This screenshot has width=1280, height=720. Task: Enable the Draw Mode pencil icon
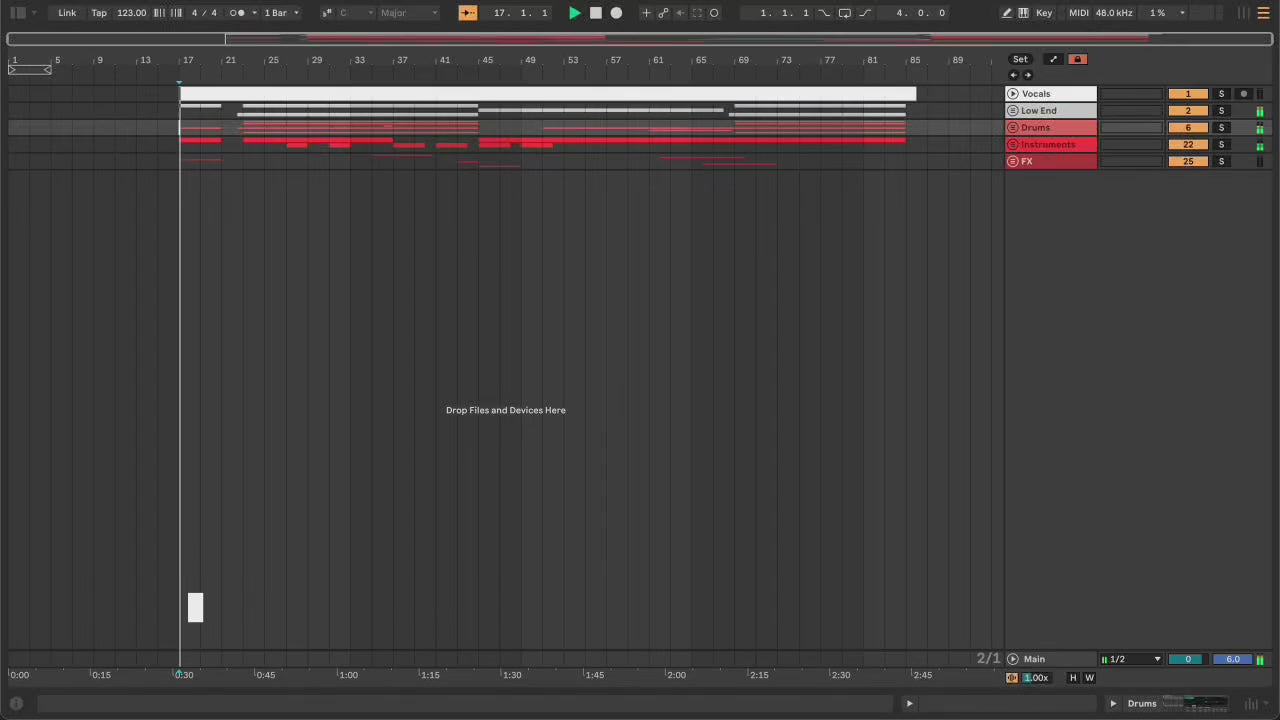click(x=1006, y=13)
